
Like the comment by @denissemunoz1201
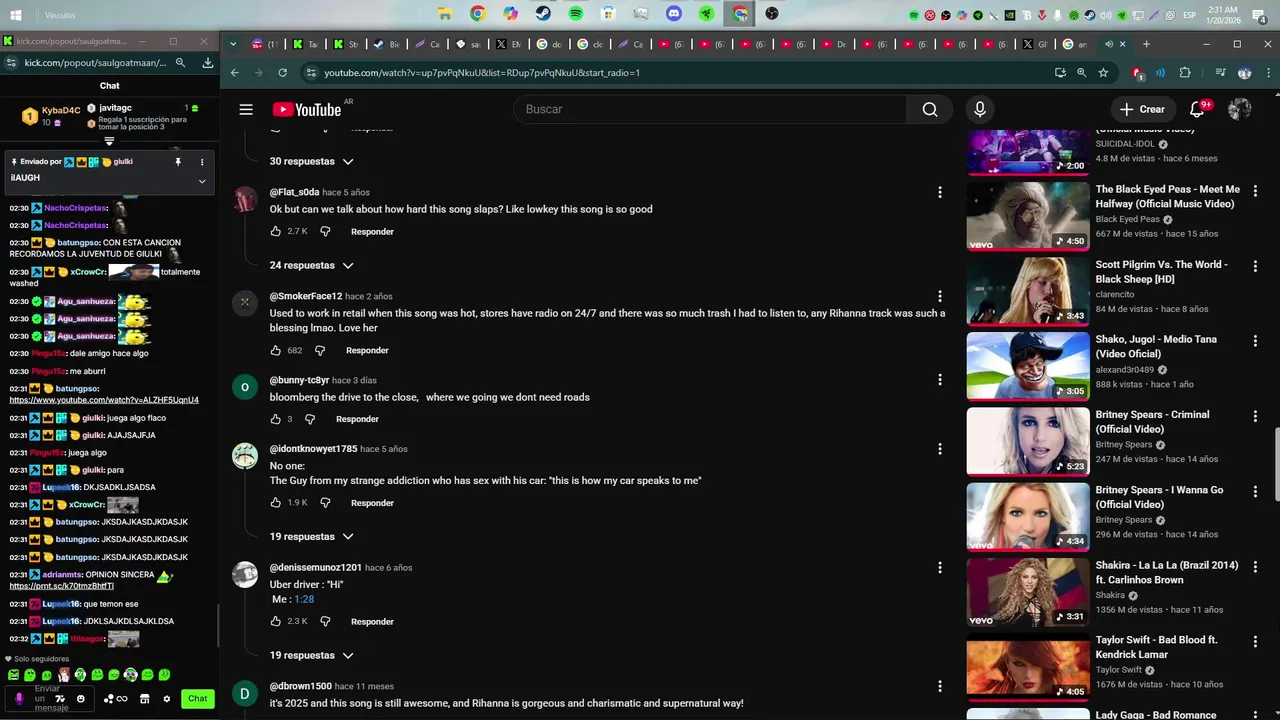coord(276,621)
